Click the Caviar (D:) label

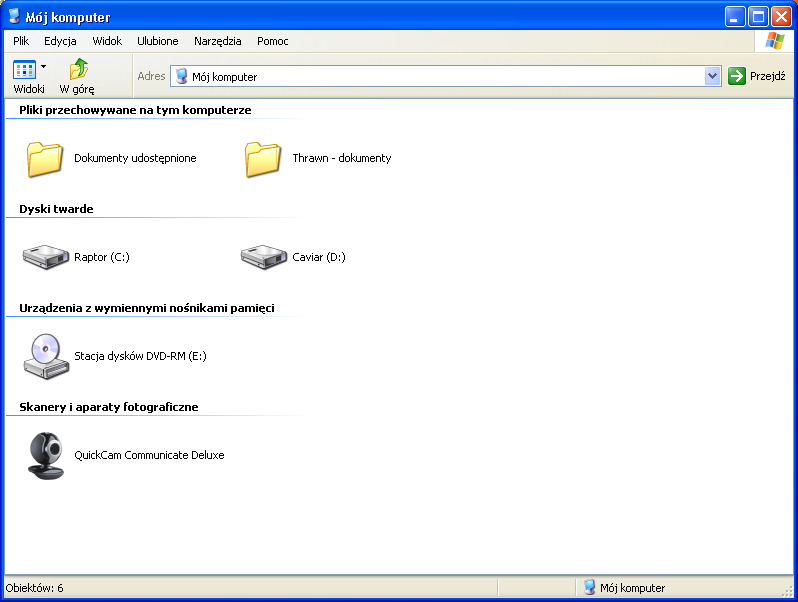(x=319, y=257)
